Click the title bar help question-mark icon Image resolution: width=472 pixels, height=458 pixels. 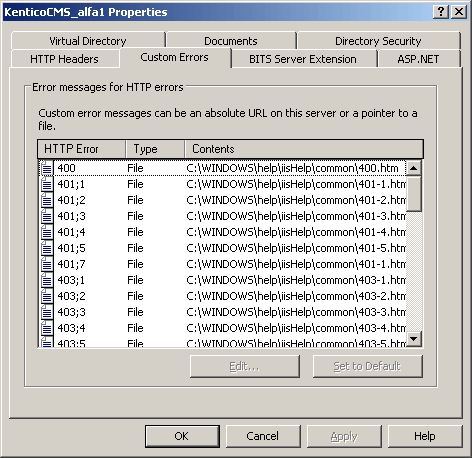(441, 12)
